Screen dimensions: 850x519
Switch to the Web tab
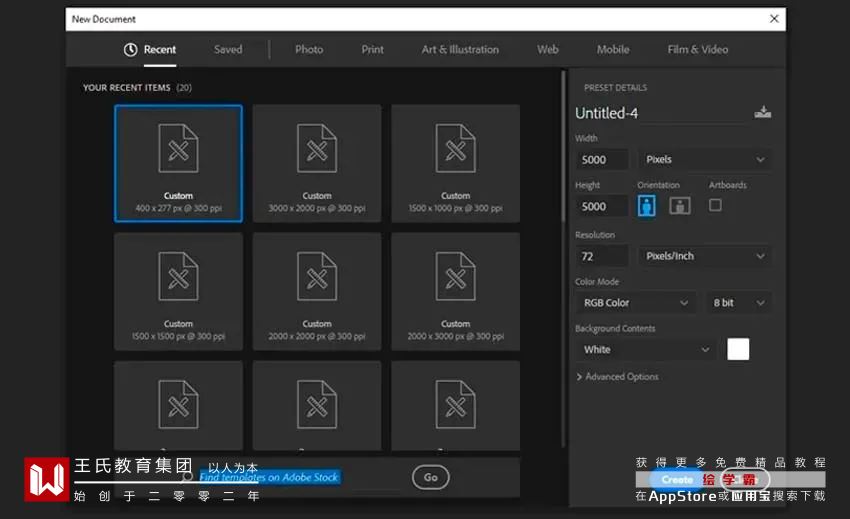tap(548, 49)
